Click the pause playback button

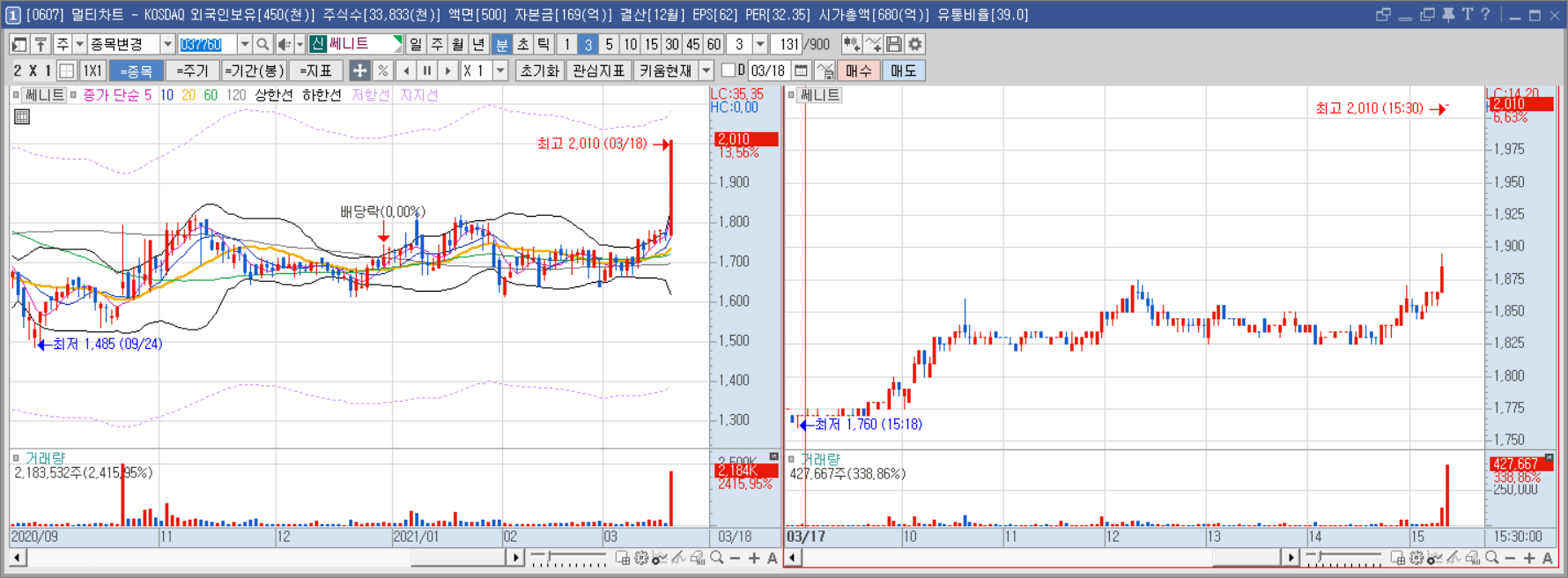[x=427, y=70]
